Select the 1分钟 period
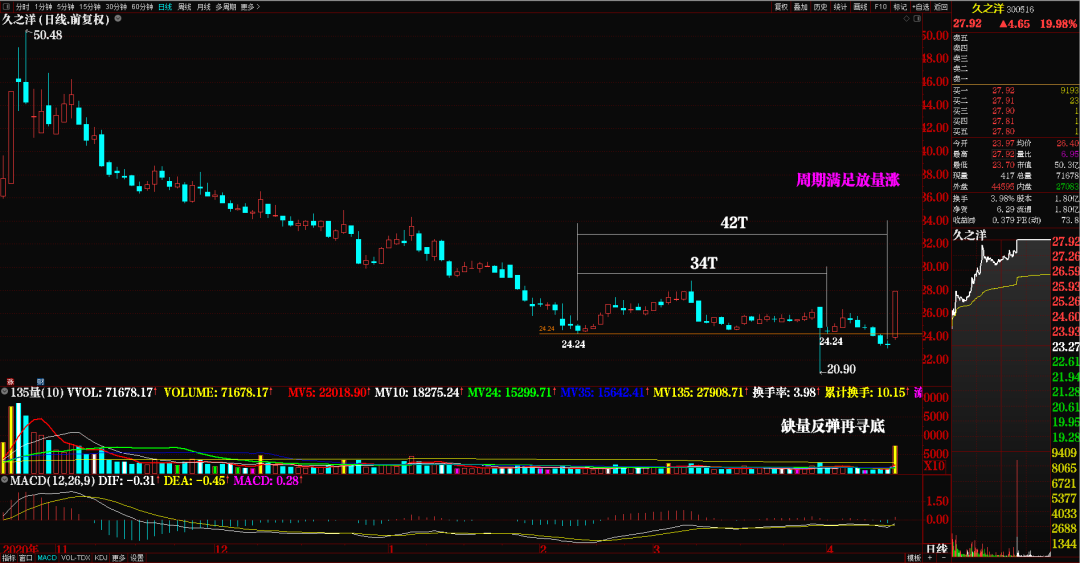The height and width of the screenshot is (563, 1080). pyautogui.click(x=43, y=7)
